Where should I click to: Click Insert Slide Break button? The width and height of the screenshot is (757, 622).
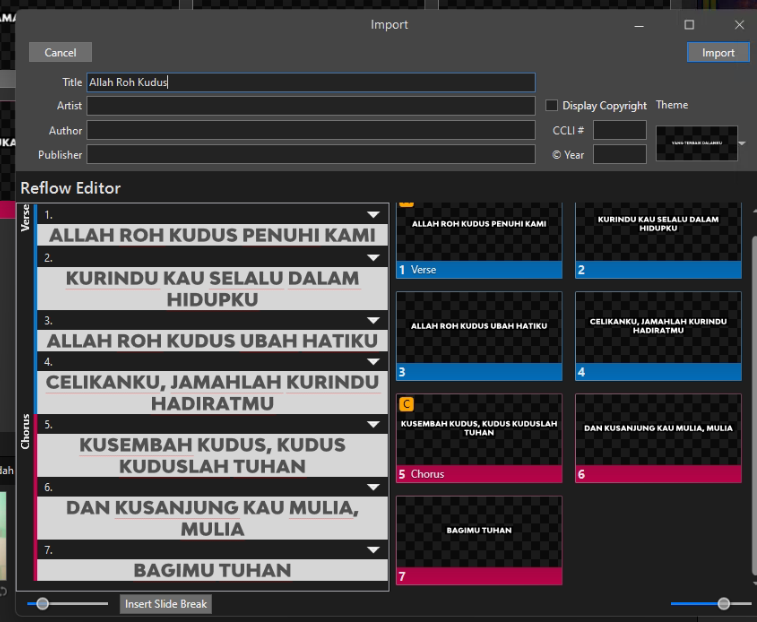[166, 604]
